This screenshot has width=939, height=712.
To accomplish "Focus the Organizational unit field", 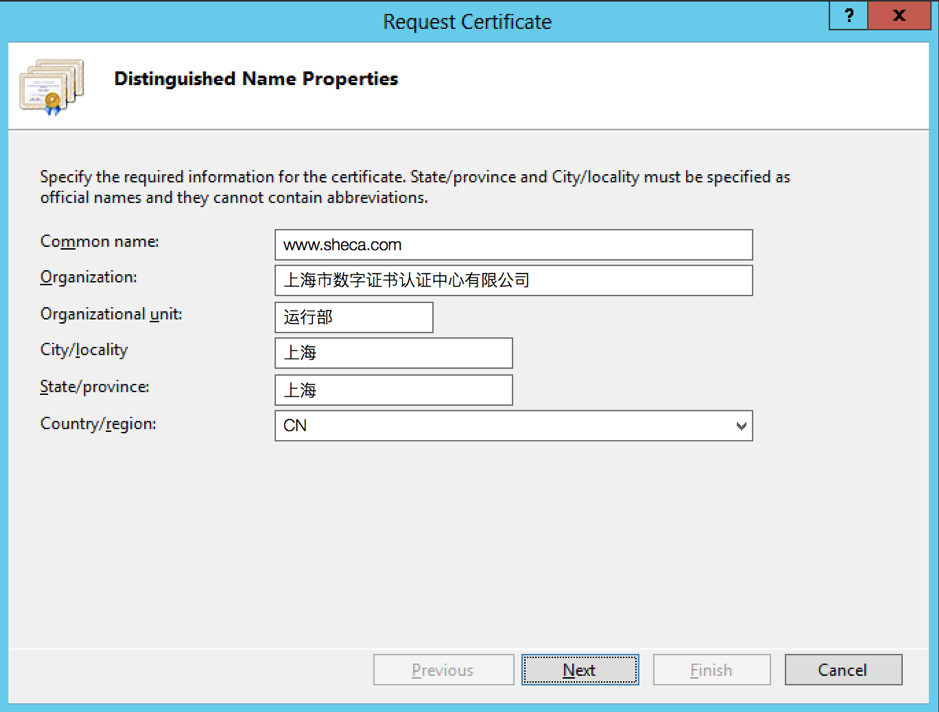I will (x=354, y=317).
